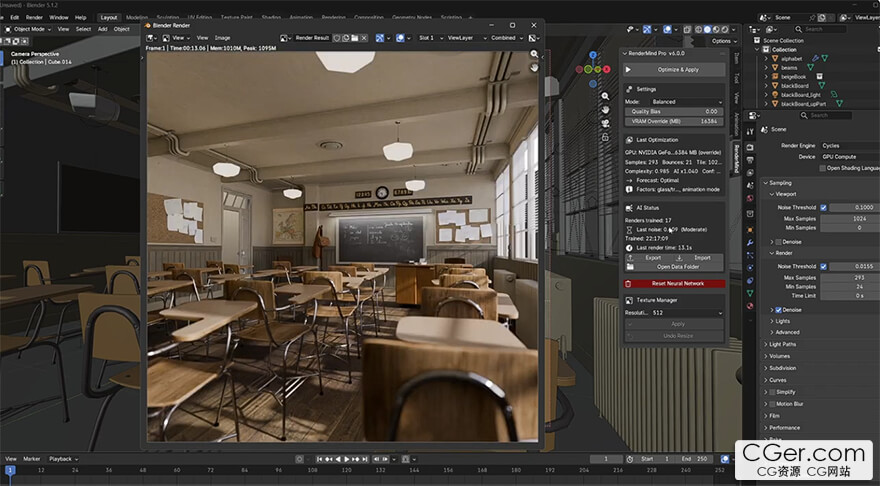The height and width of the screenshot is (486, 880).
Task: Click the red X axis gizmo dot
Action: coord(607,69)
